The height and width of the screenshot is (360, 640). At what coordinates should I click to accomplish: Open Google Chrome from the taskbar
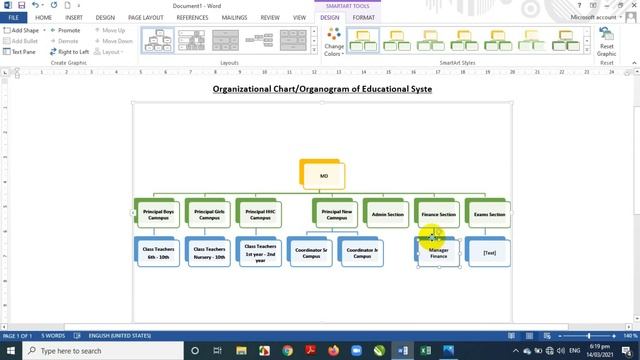(287, 351)
